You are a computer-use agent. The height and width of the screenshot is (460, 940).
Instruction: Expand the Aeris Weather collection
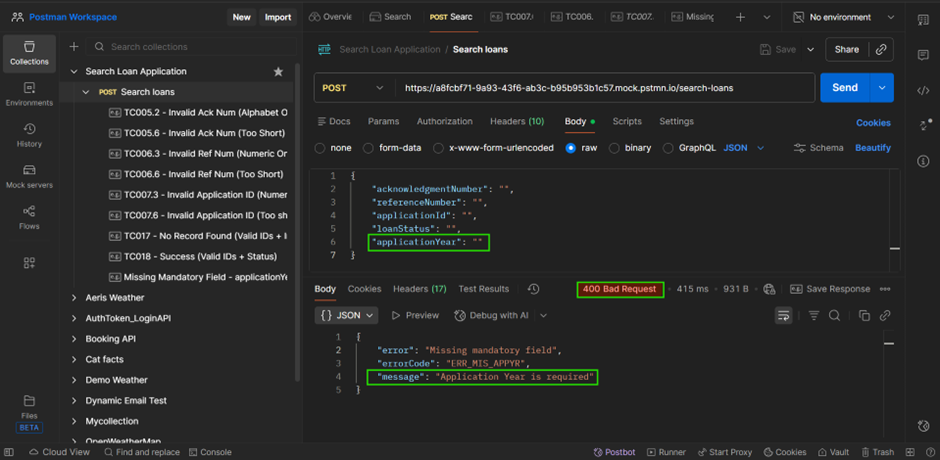pyautogui.click(x=74, y=298)
